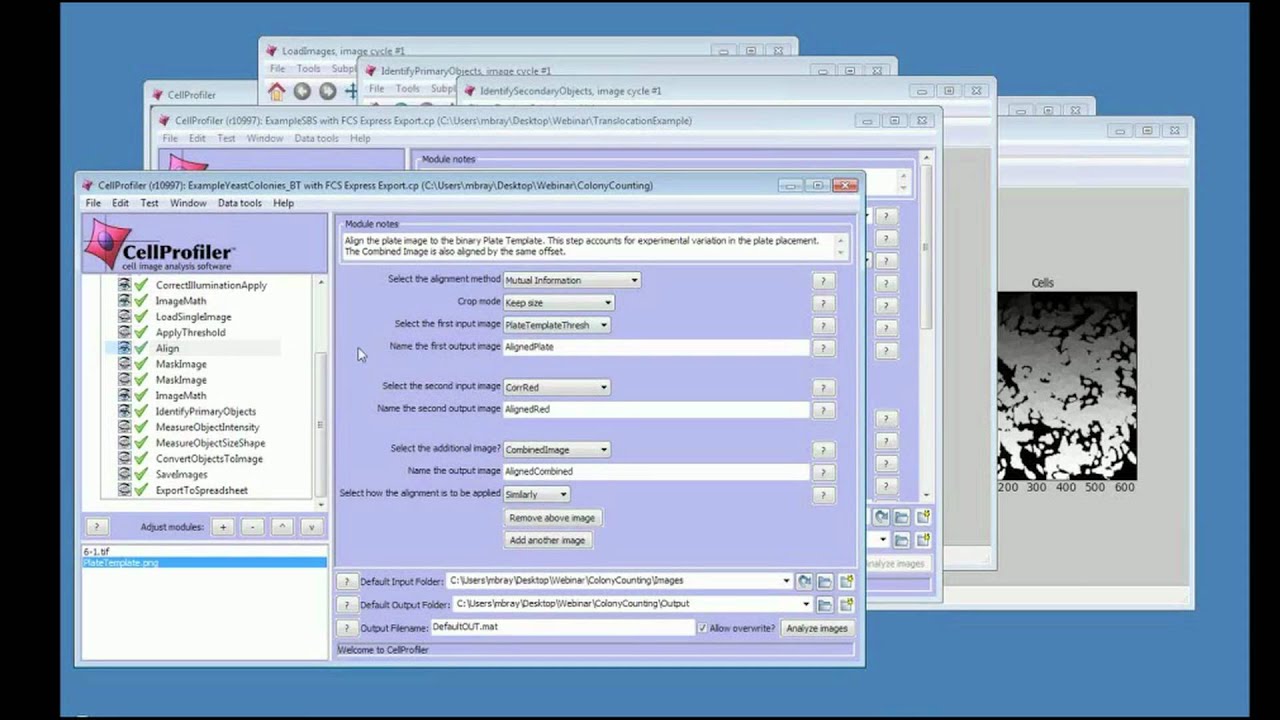Open help for Output Filename

[x=346, y=628]
